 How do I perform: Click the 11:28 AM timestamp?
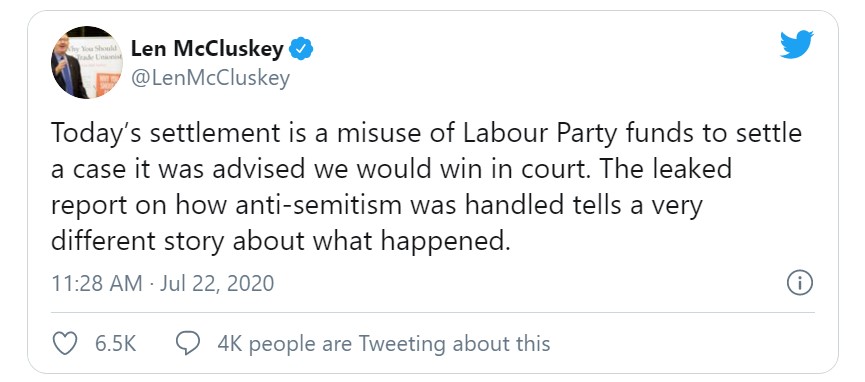[x=97, y=284]
